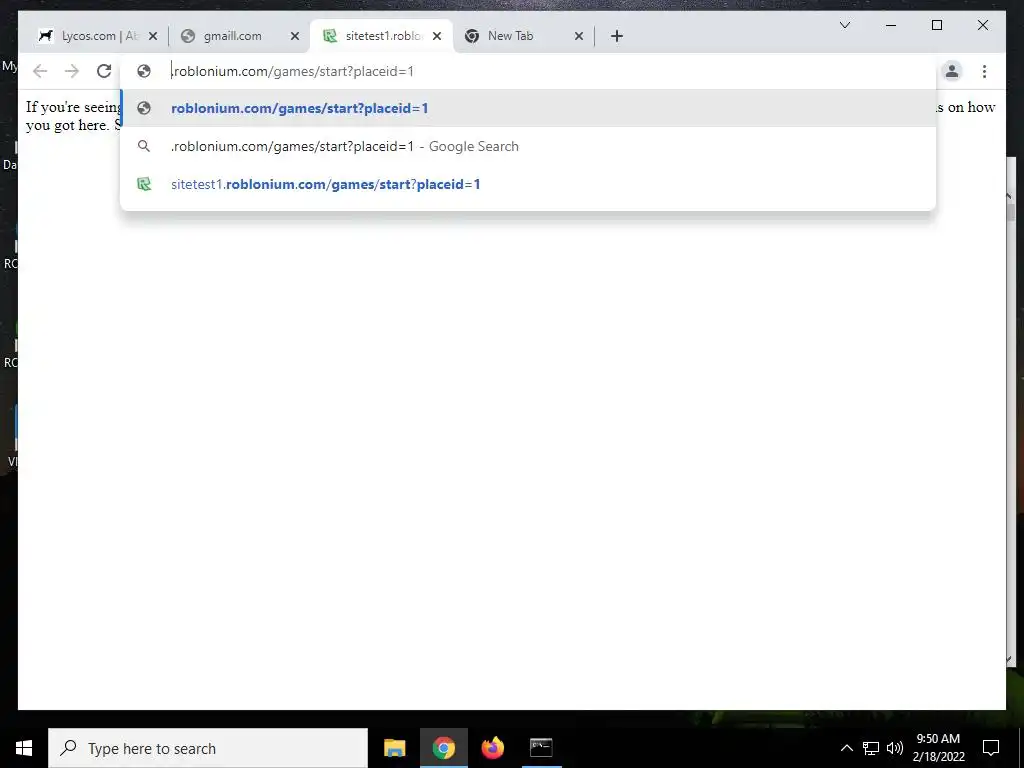The image size is (1024, 768).
Task: Choose the sitetest1.roblonium.com suggestion
Action: click(528, 184)
